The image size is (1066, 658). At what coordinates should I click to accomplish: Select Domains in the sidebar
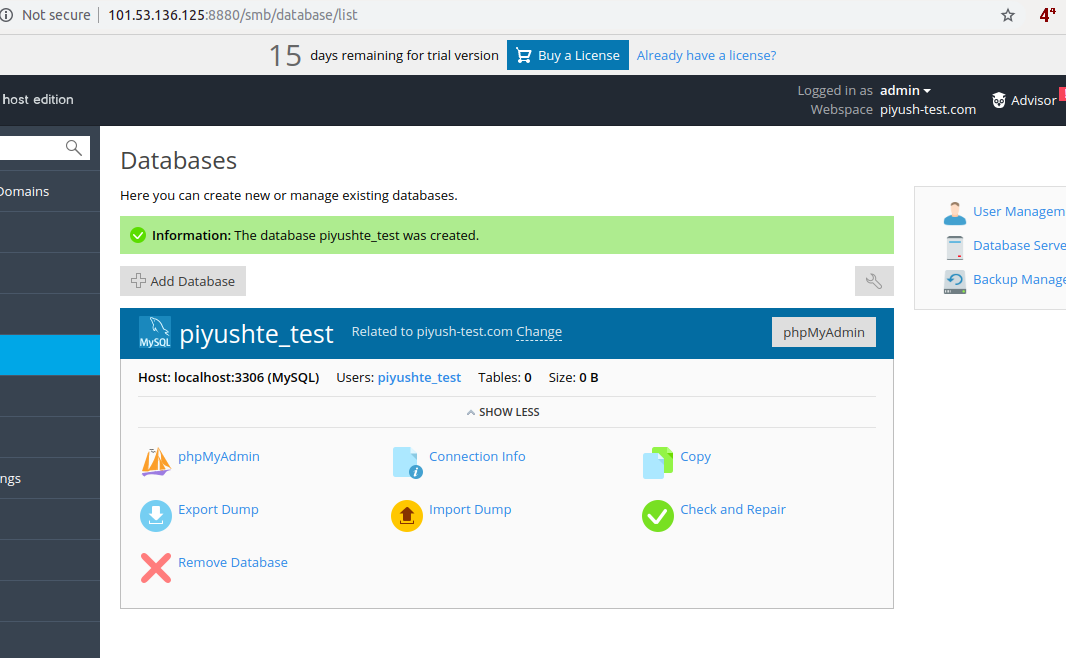pyautogui.click(x=50, y=191)
